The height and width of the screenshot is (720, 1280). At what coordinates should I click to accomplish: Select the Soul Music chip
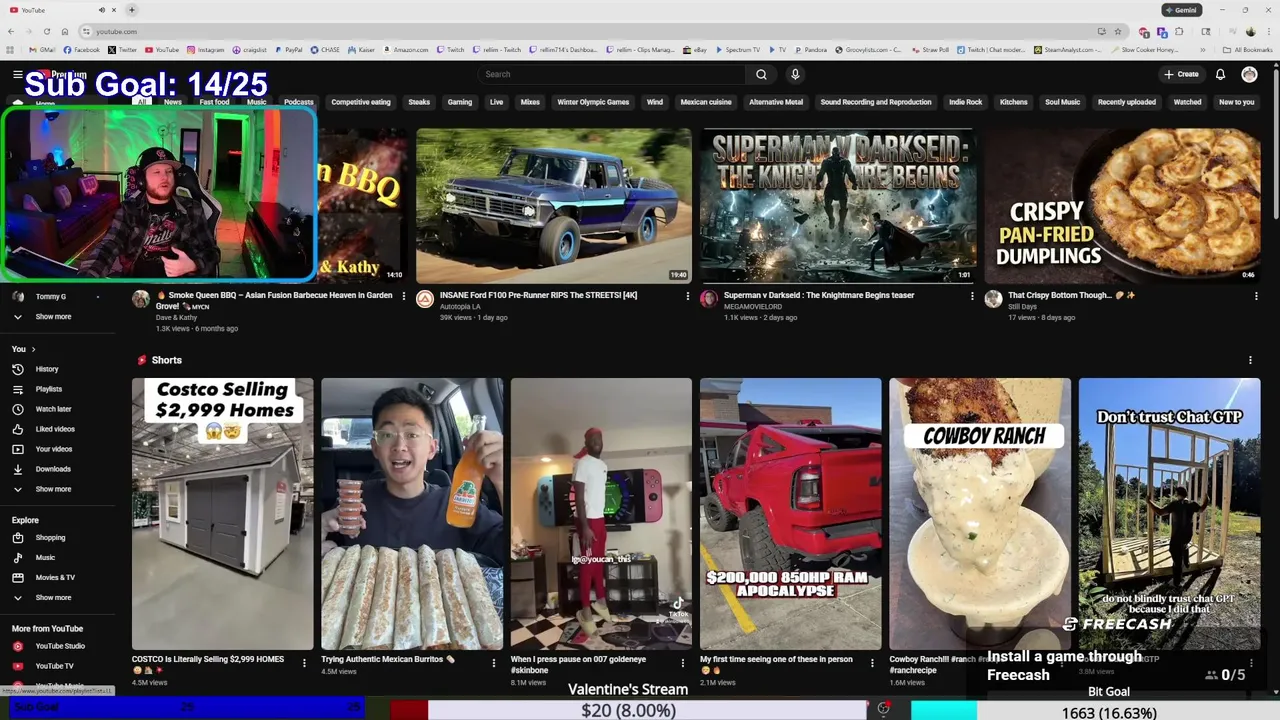click(x=1063, y=102)
